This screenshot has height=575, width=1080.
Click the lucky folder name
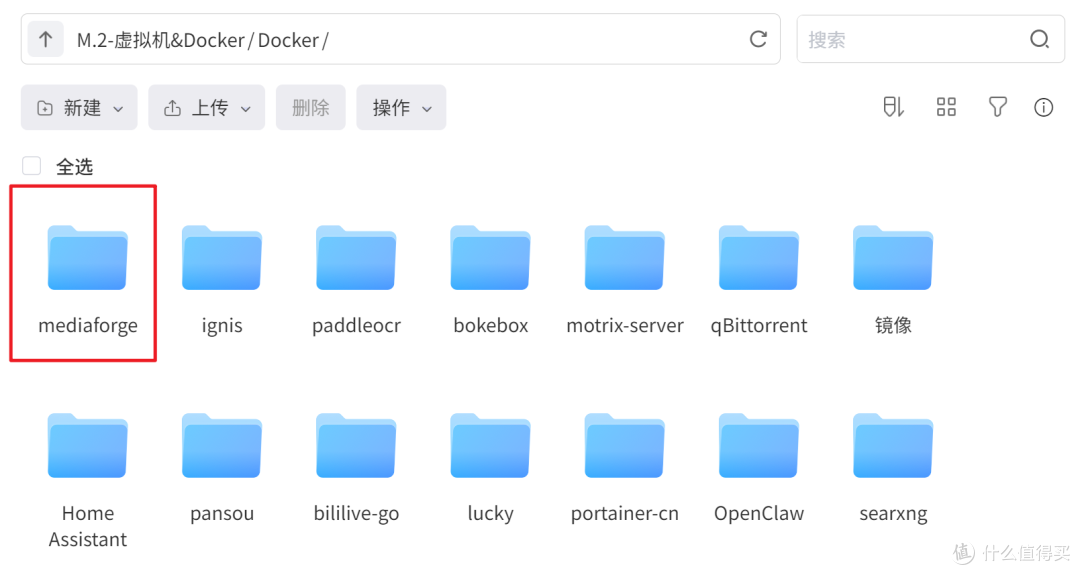(490, 514)
